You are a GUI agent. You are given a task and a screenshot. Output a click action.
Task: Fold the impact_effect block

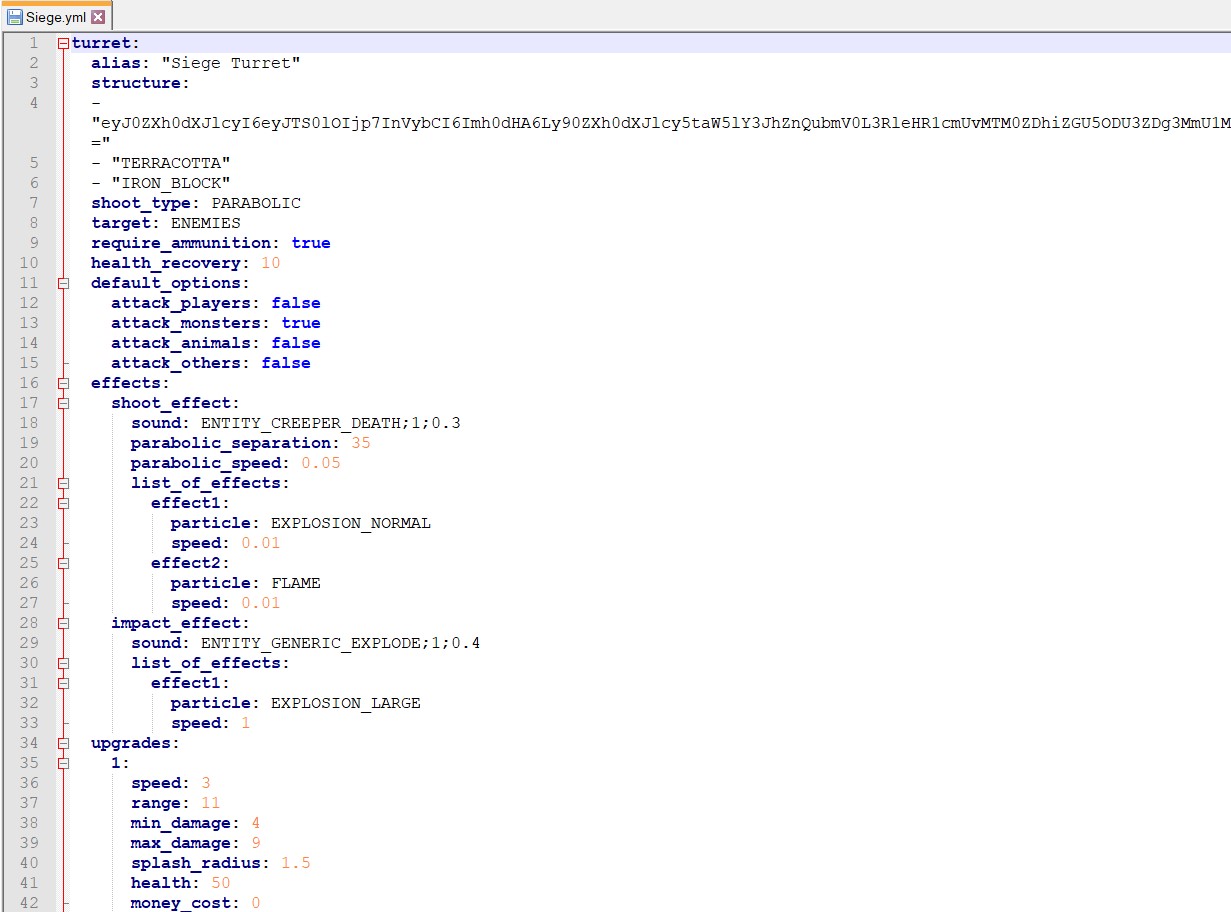[63, 623]
